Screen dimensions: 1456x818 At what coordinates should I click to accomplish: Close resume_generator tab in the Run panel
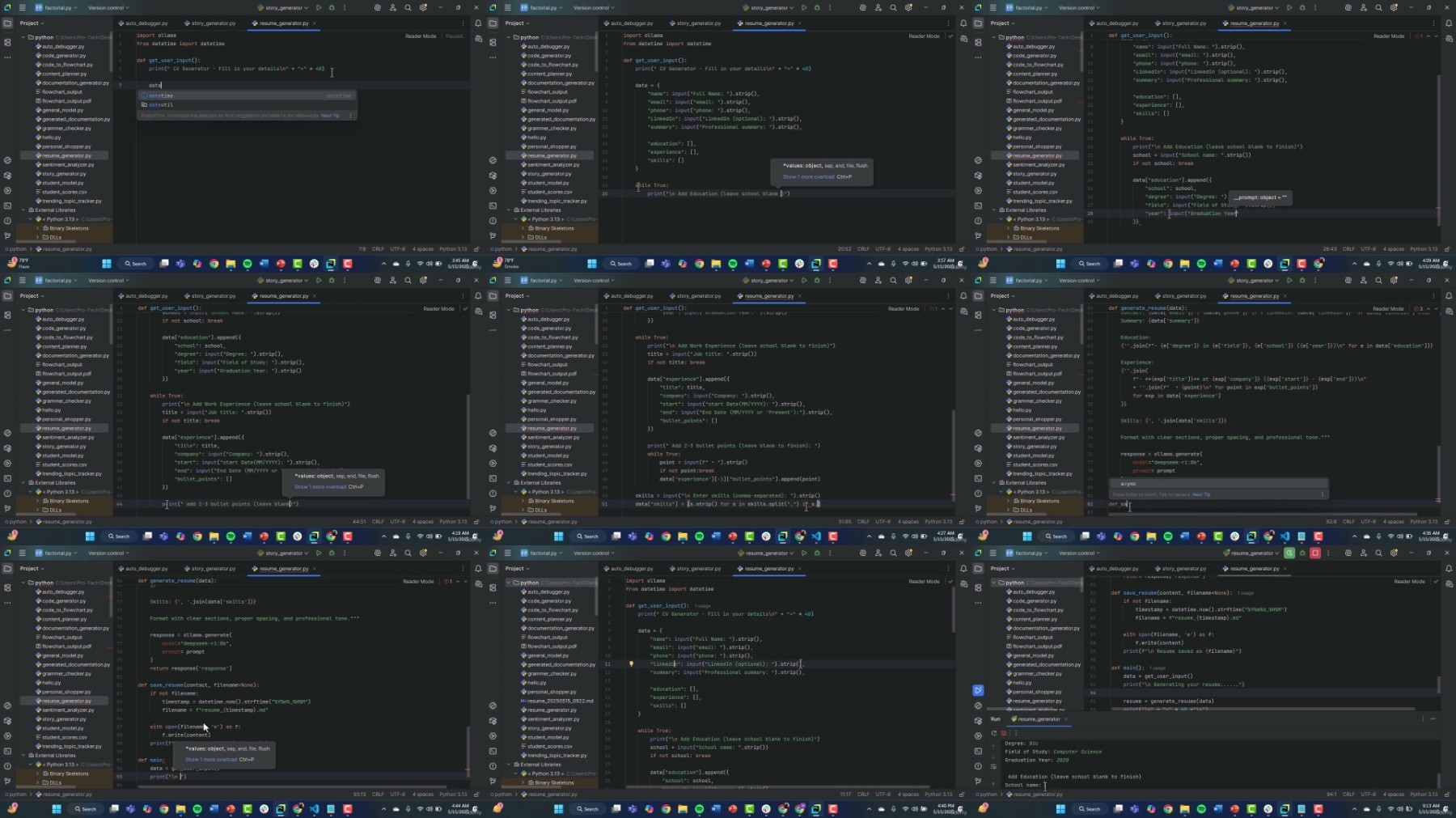(x=1065, y=718)
